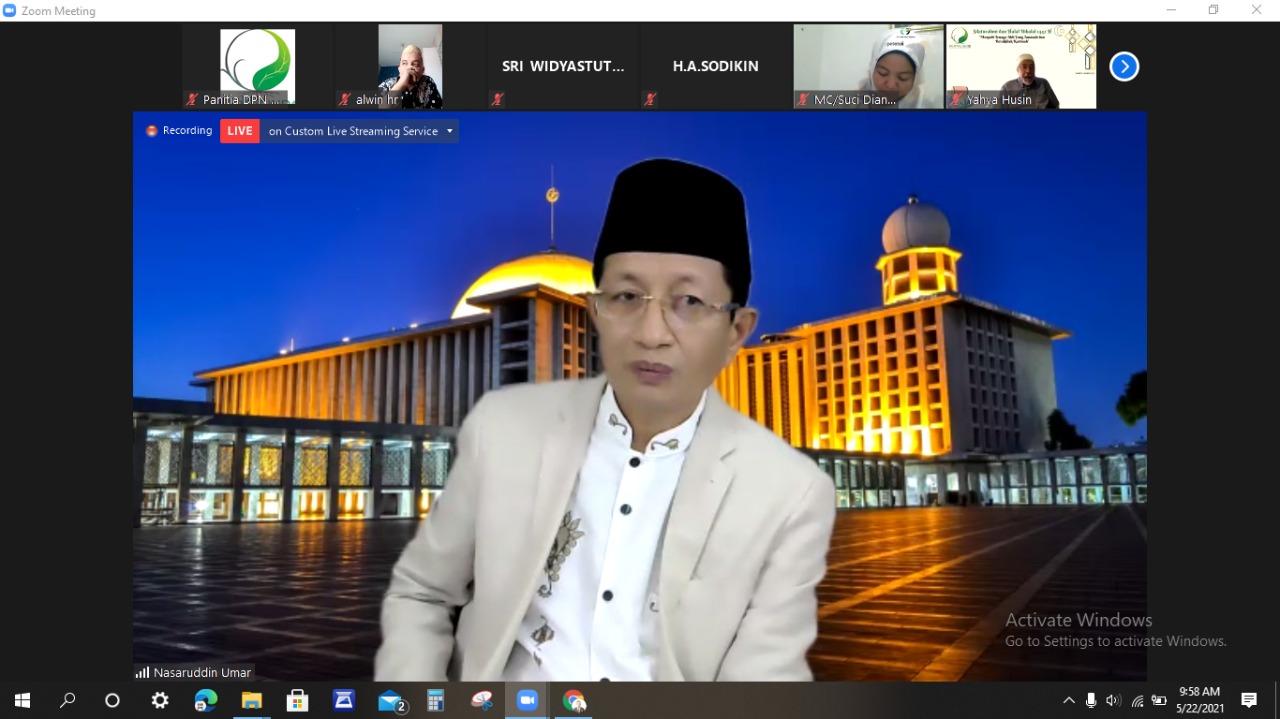This screenshot has height=719, width=1280.
Task: Select the Yahya Husin video thumbnail
Action: point(1021,66)
